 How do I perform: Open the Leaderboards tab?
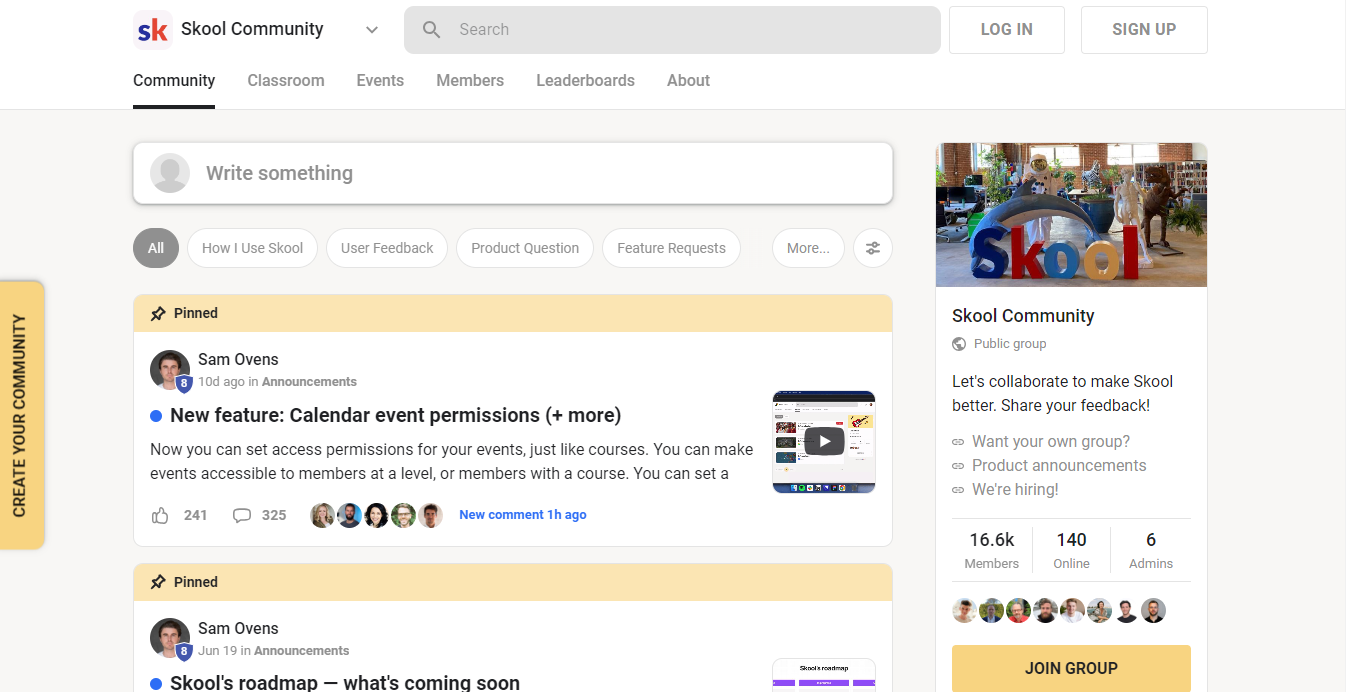point(585,81)
